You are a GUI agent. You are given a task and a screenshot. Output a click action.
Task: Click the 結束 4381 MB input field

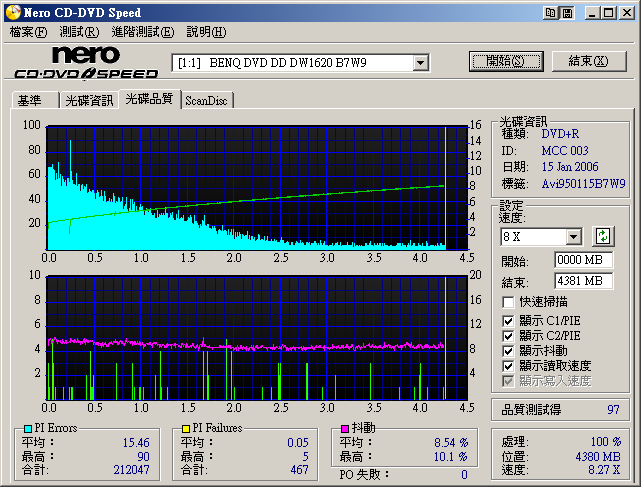[583, 281]
